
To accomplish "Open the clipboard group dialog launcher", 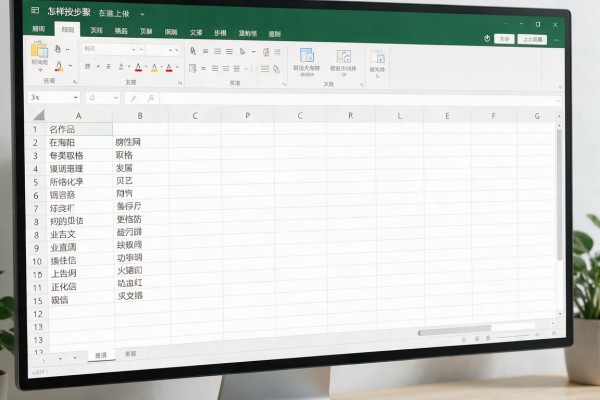I will (x=75, y=82).
